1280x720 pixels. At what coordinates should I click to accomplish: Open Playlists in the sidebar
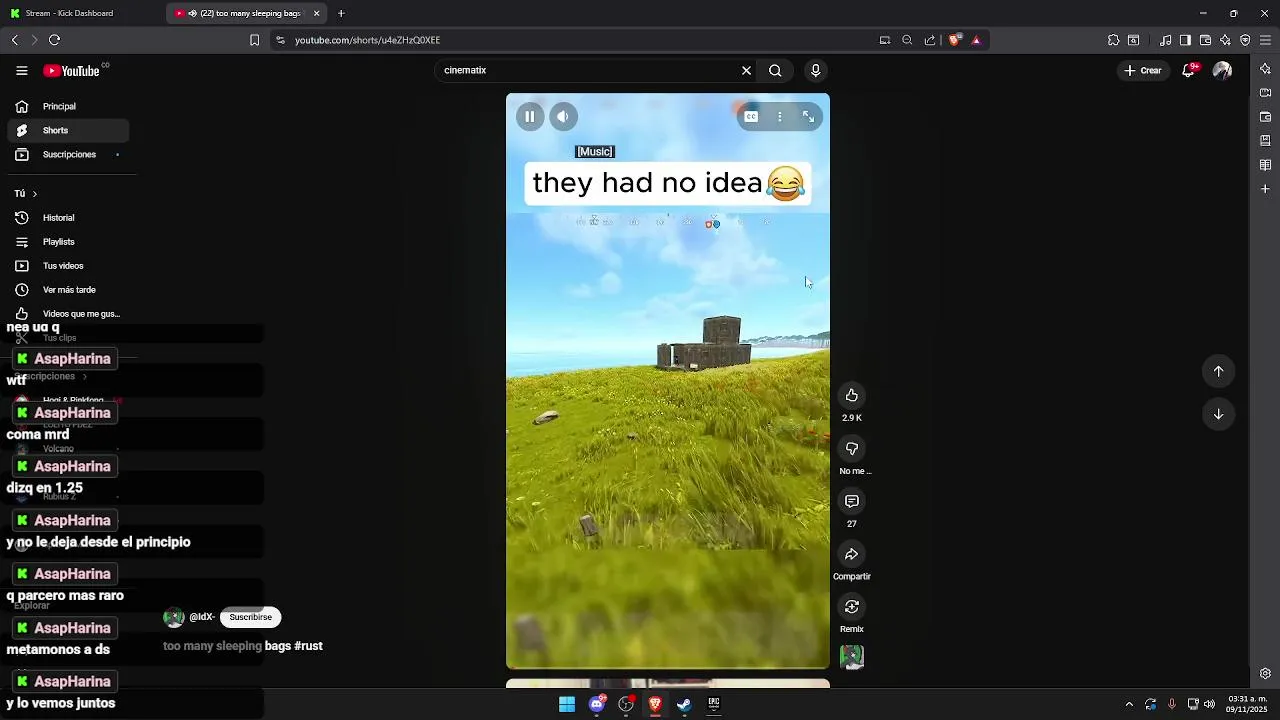pos(68,242)
